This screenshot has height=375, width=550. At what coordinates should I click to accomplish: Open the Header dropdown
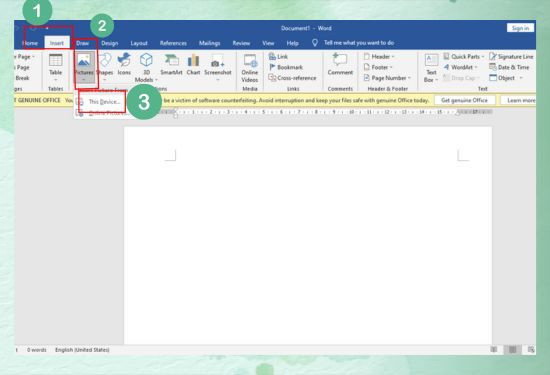click(x=379, y=56)
